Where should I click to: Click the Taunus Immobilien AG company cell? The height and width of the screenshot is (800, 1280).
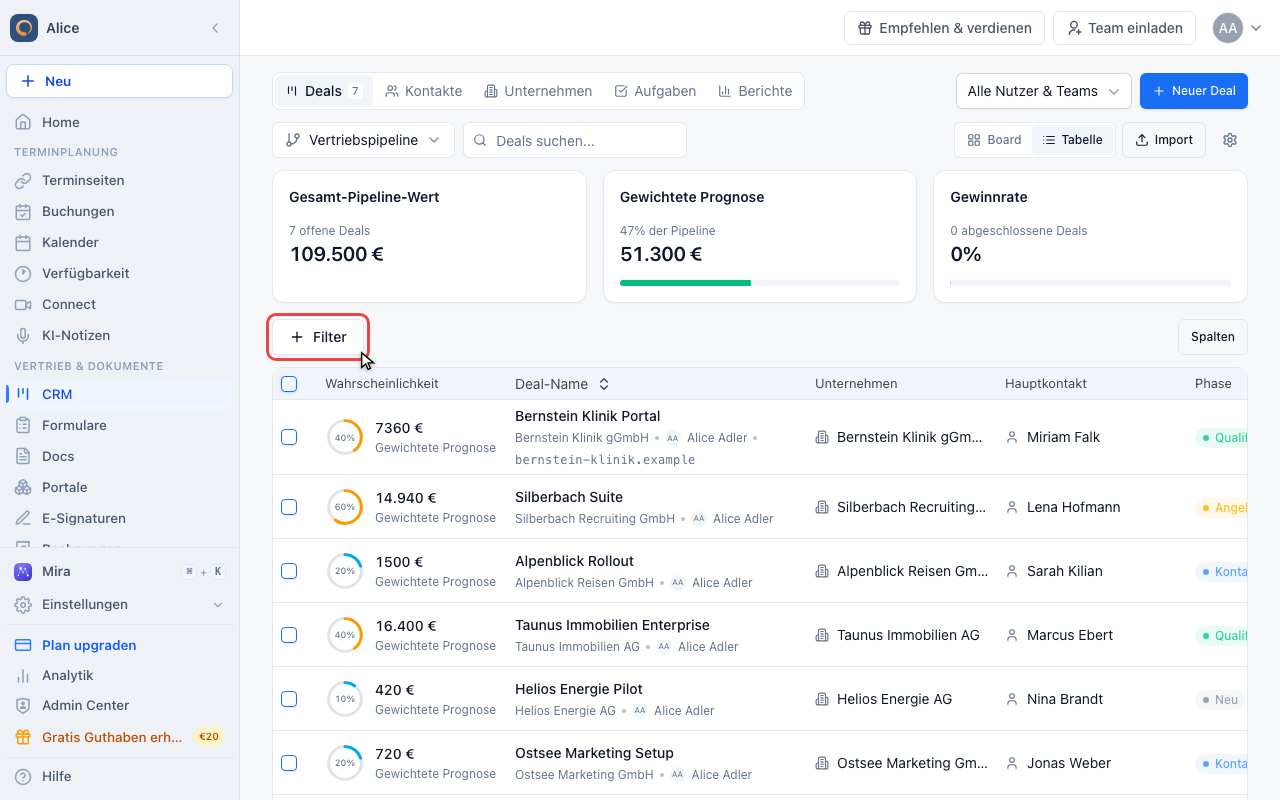point(898,635)
